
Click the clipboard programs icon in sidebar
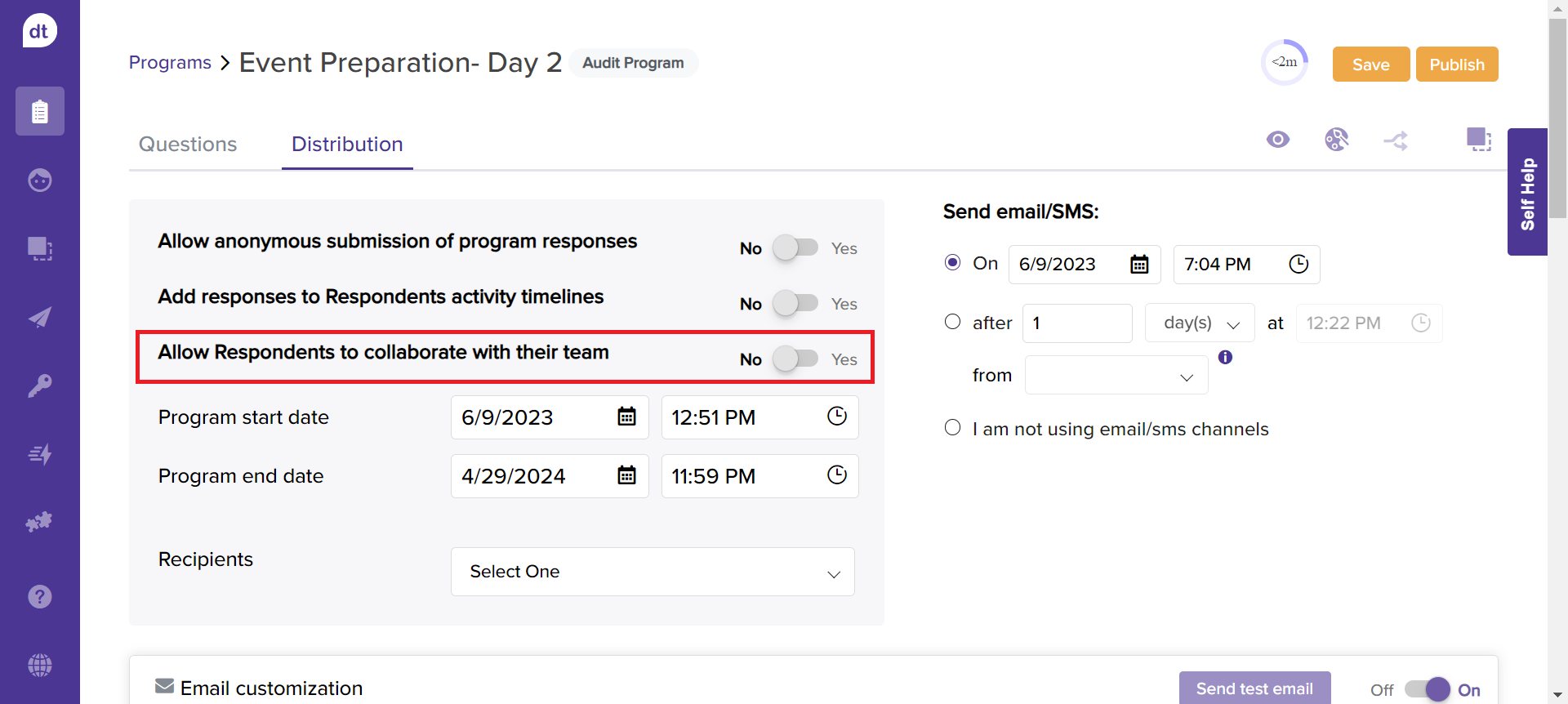pos(39,111)
